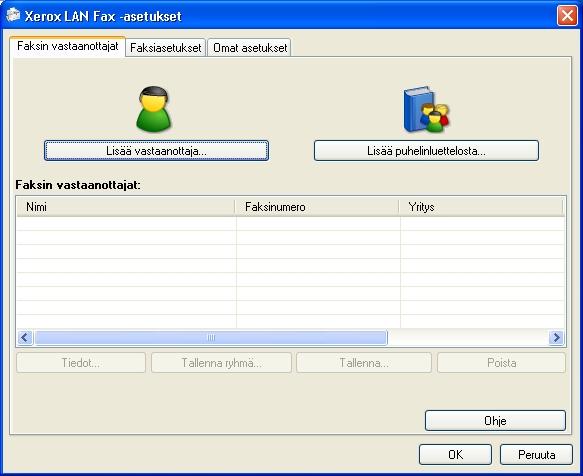
Task: Cancel with the Peruuta button
Action: click(x=536, y=454)
